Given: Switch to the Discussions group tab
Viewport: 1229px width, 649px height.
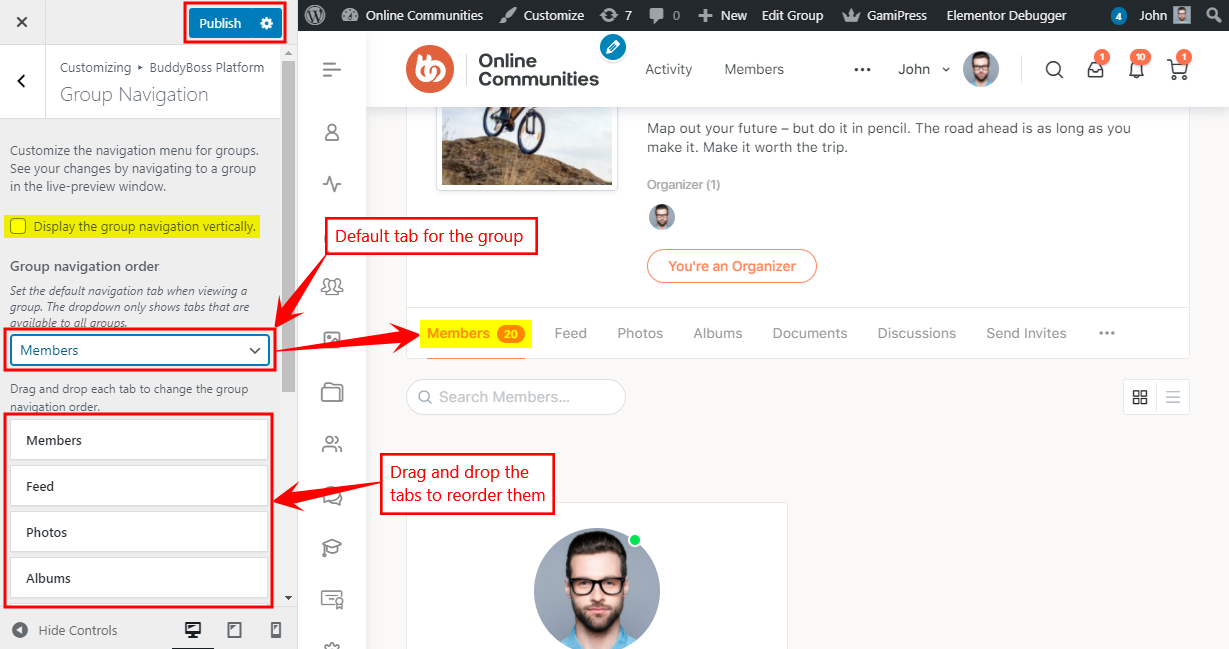Looking at the screenshot, I should (916, 333).
